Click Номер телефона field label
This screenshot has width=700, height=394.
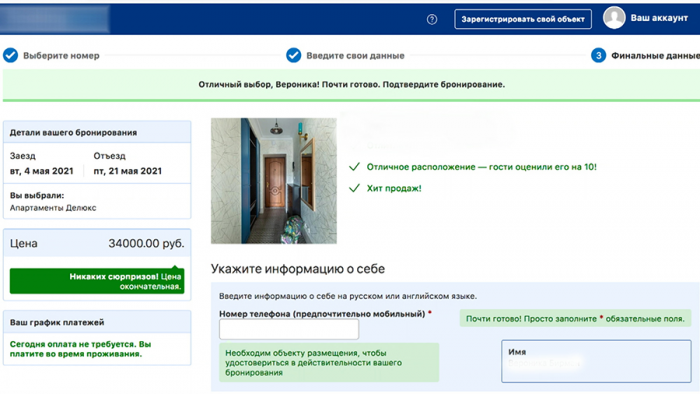(x=322, y=314)
